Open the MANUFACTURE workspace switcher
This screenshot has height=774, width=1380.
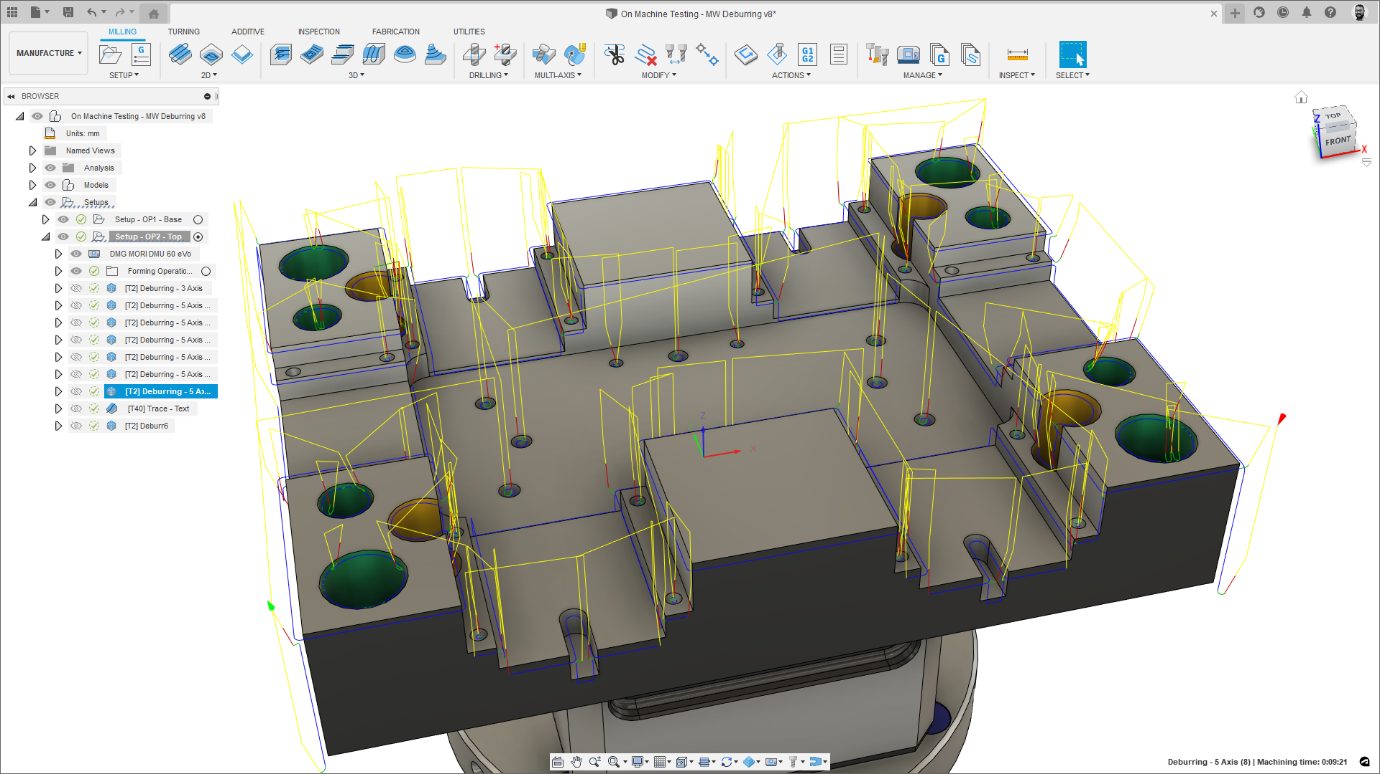pos(47,52)
